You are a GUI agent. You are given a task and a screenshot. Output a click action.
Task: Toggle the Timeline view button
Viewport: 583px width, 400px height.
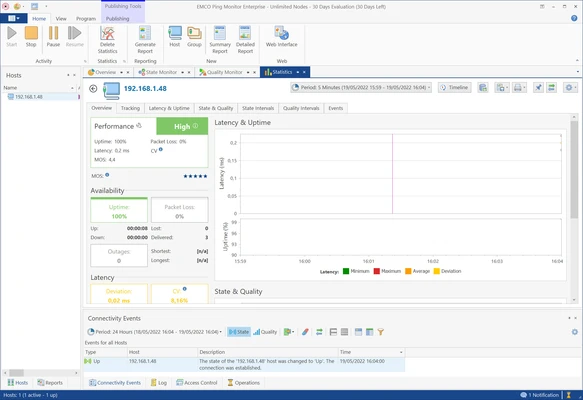coord(454,88)
